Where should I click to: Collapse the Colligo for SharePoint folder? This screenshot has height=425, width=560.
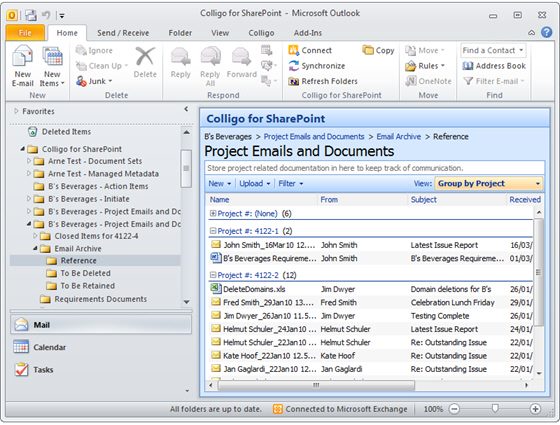click(x=22, y=149)
